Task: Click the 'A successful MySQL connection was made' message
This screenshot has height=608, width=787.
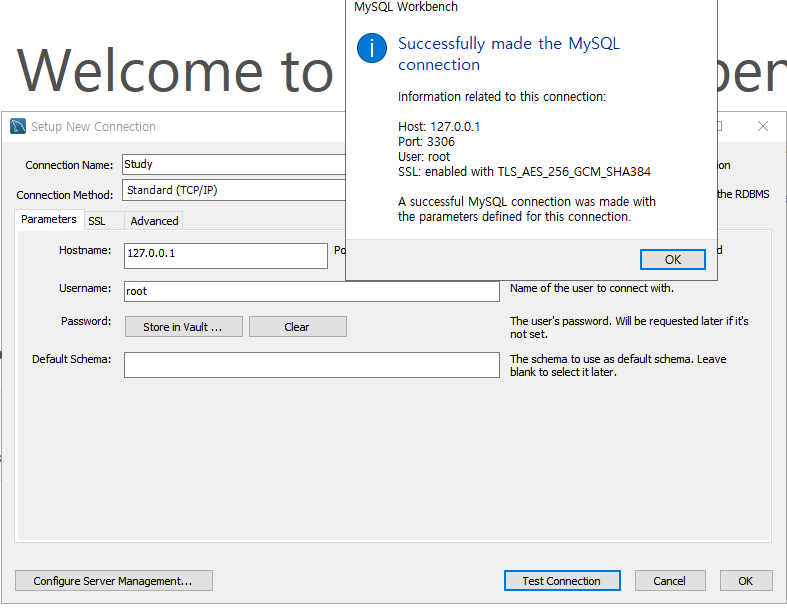Action: 527,209
